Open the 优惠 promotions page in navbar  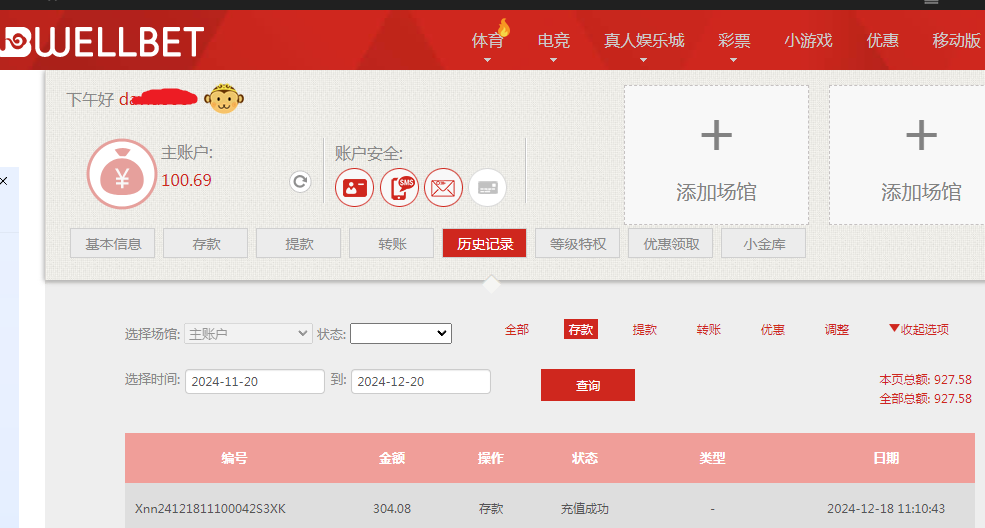(882, 41)
